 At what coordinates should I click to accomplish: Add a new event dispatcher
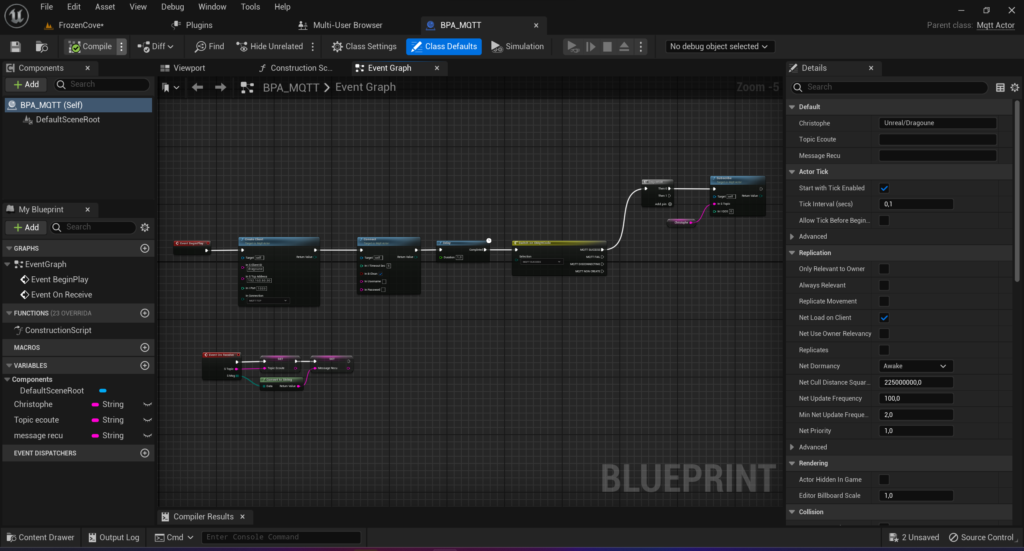[145, 453]
